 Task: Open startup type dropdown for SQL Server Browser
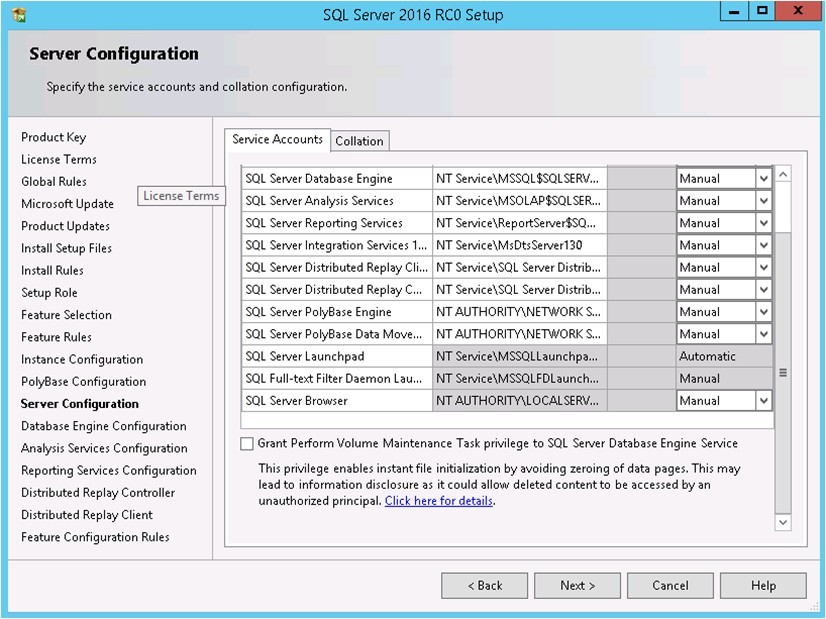coord(763,401)
